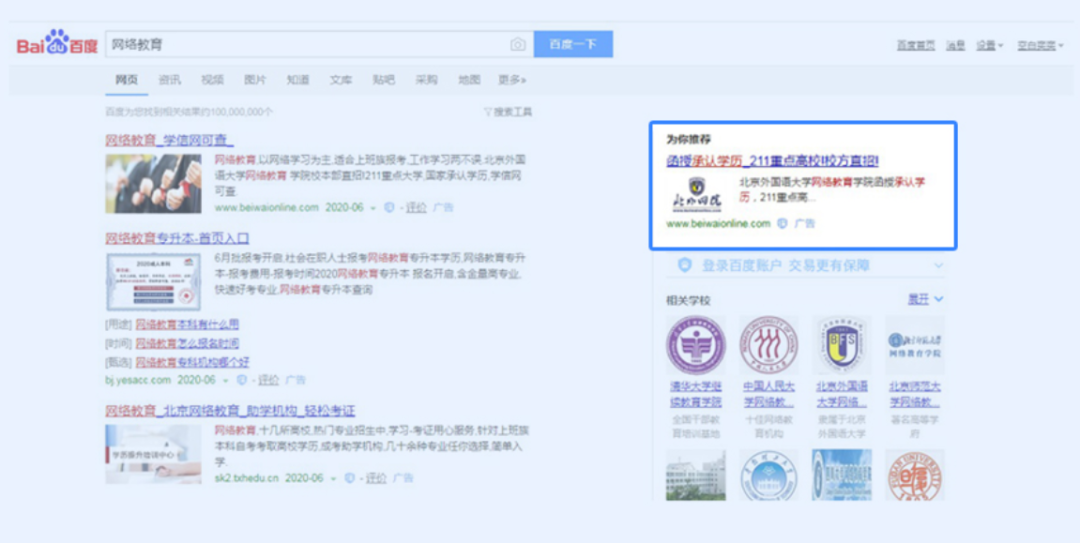
Task: Open Renmin University red emblem
Action: click(769, 345)
